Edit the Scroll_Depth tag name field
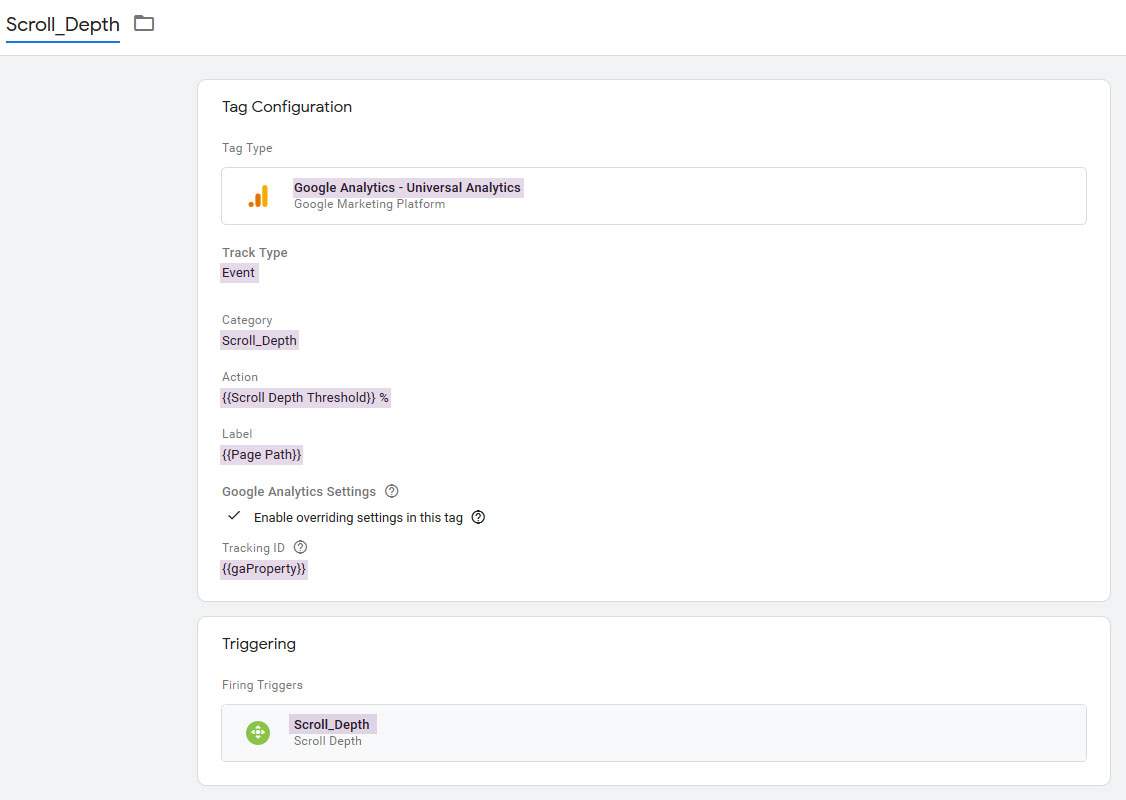This screenshot has height=800, width=1126. [x=63, y=24]
